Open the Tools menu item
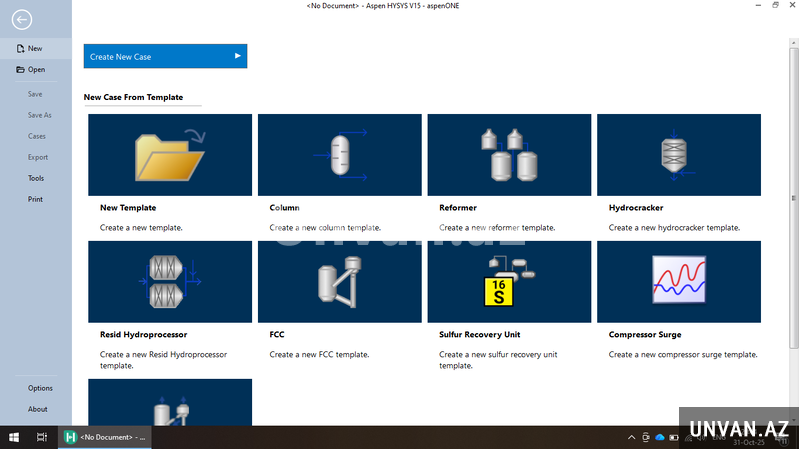Screen dimensions: 799x449 36,178
